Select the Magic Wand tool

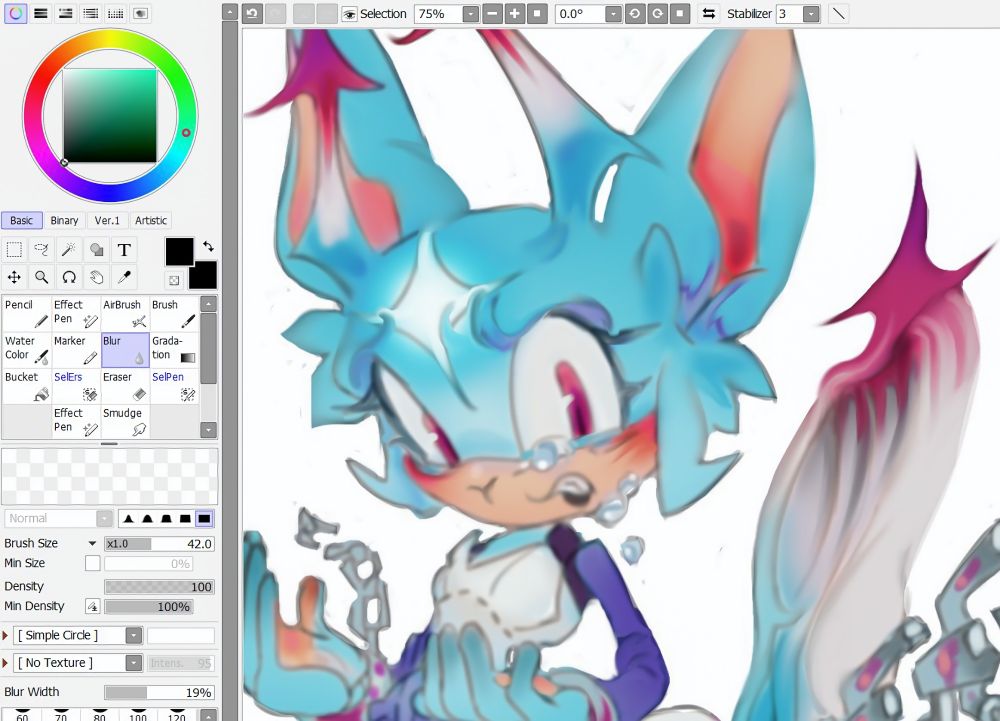pyautogui.click(x=69, y=249)
